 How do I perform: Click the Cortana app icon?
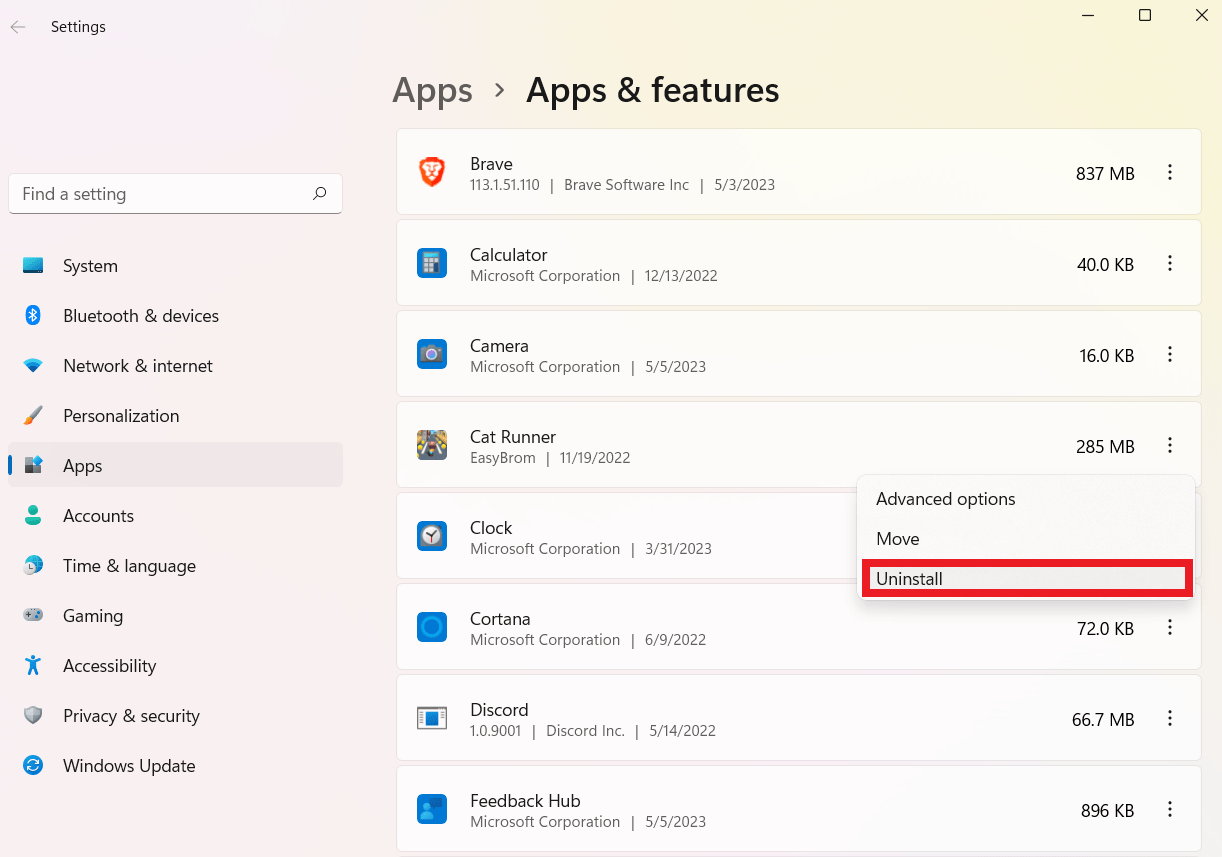pos(432,627)
